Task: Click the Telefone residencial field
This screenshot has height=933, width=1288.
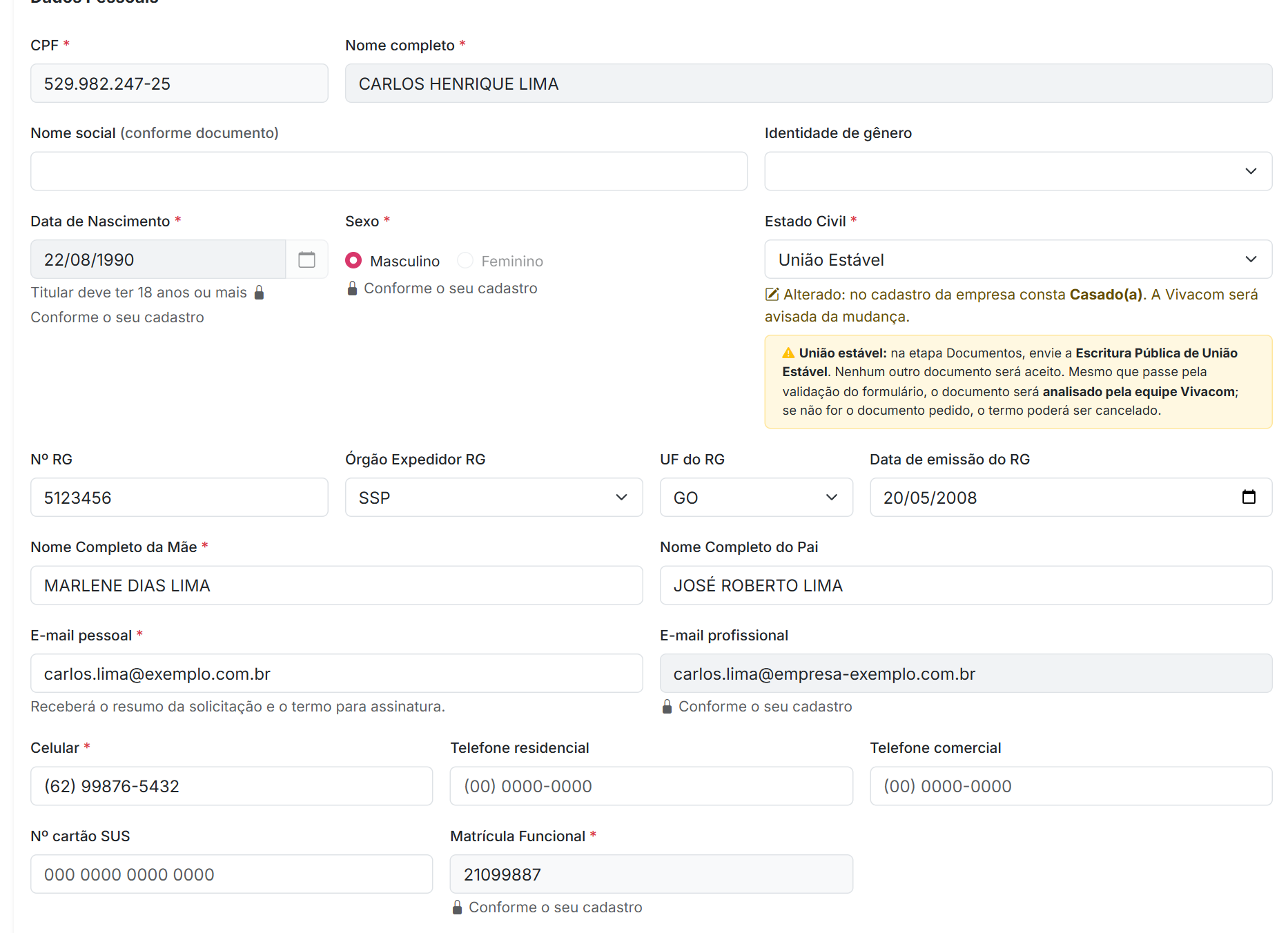Action: 651,786
